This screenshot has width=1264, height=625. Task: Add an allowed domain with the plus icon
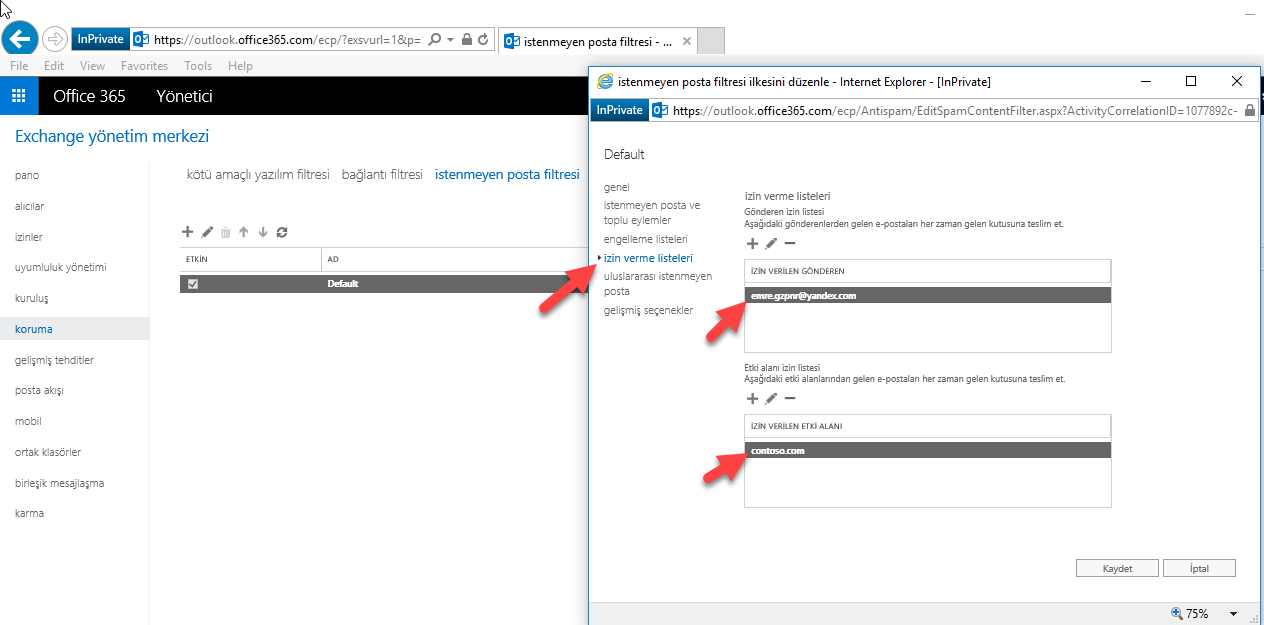coord(753,398)
